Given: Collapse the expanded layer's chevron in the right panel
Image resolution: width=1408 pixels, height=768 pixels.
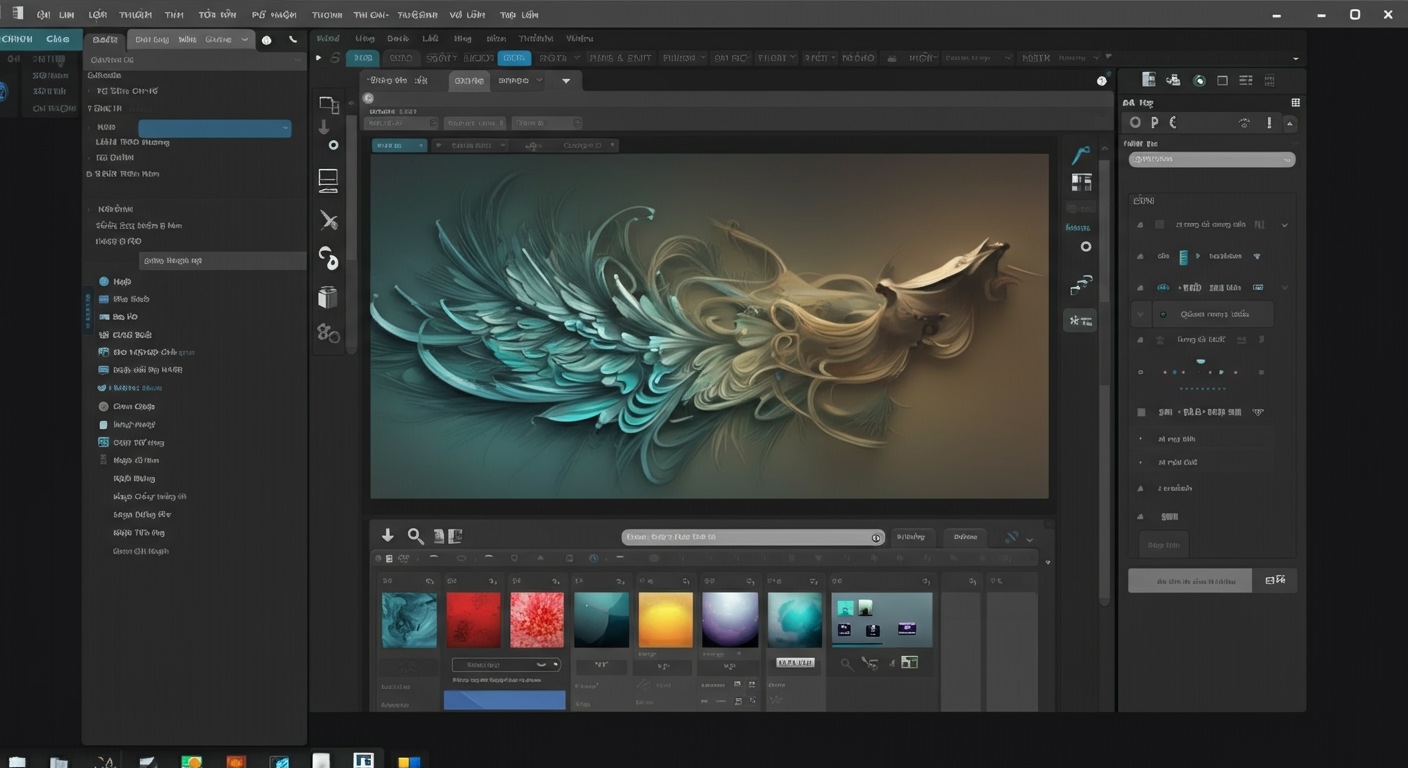Looking at the screenshot, I should coord(1284,287).
